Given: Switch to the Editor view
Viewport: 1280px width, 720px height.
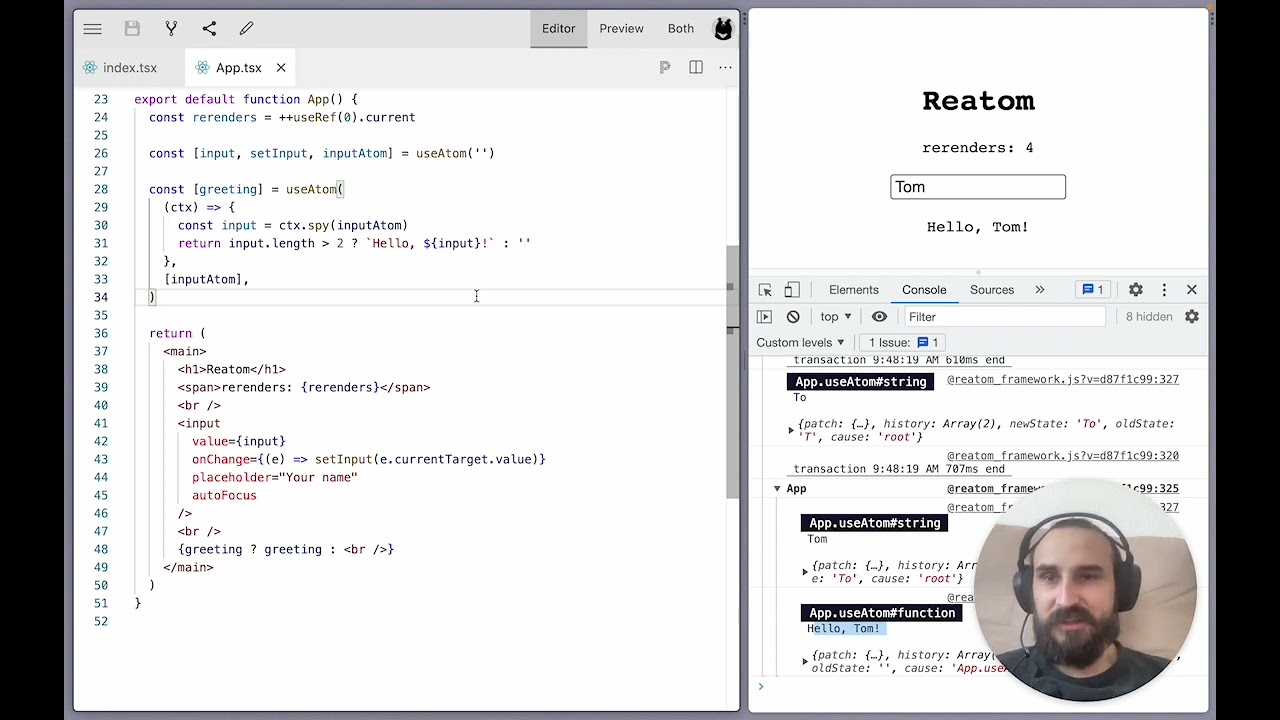Looking at the screenshot, I should 558,29.
